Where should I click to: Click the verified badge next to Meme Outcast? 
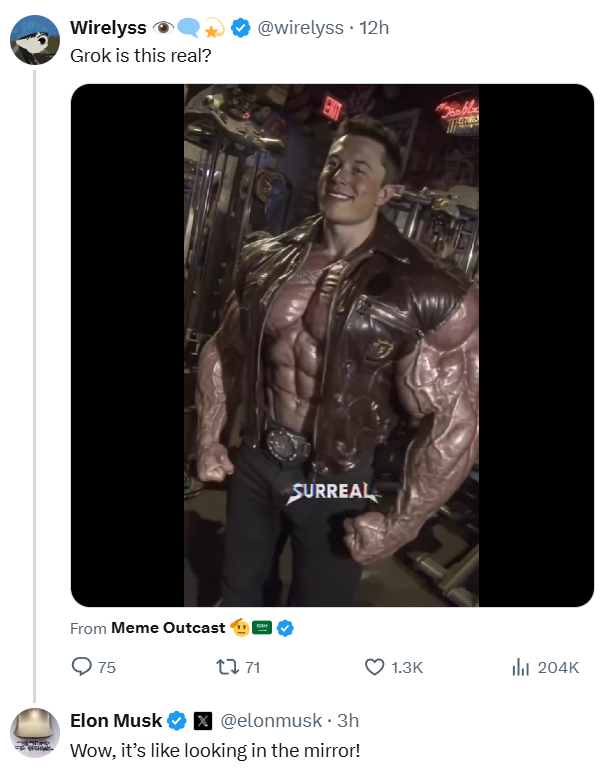[285, 628]
